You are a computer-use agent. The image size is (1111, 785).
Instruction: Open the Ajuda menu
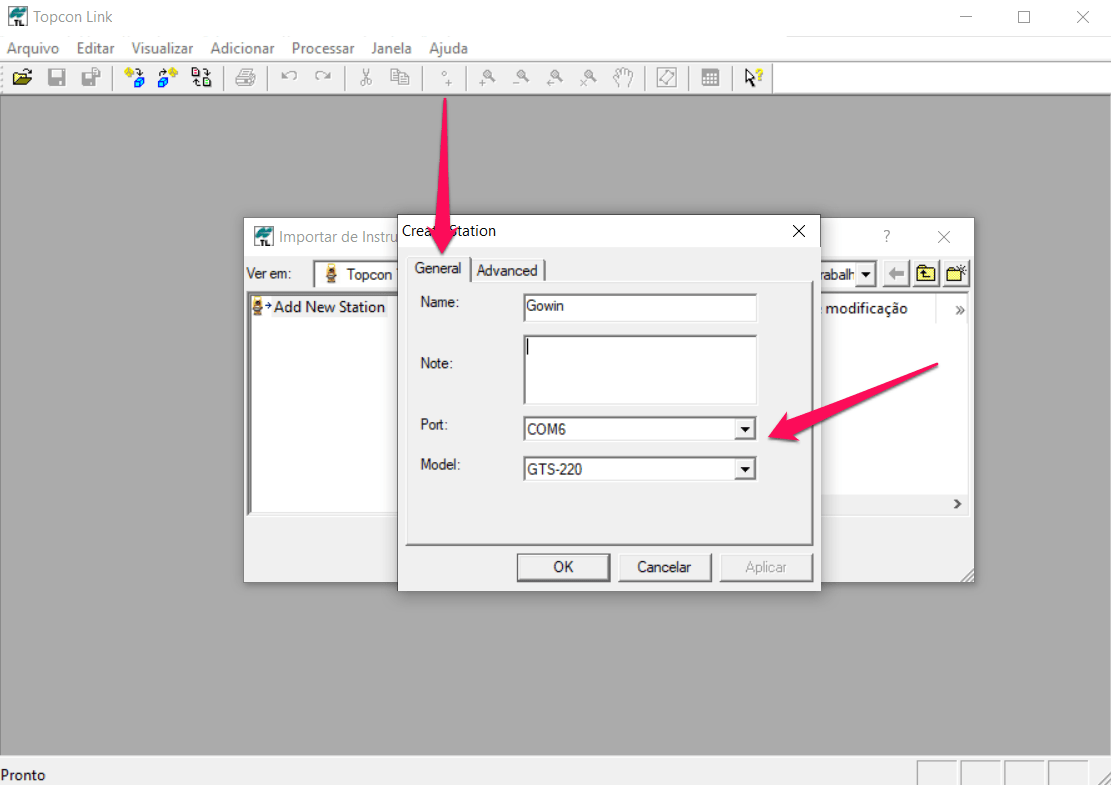coord(449,48)
